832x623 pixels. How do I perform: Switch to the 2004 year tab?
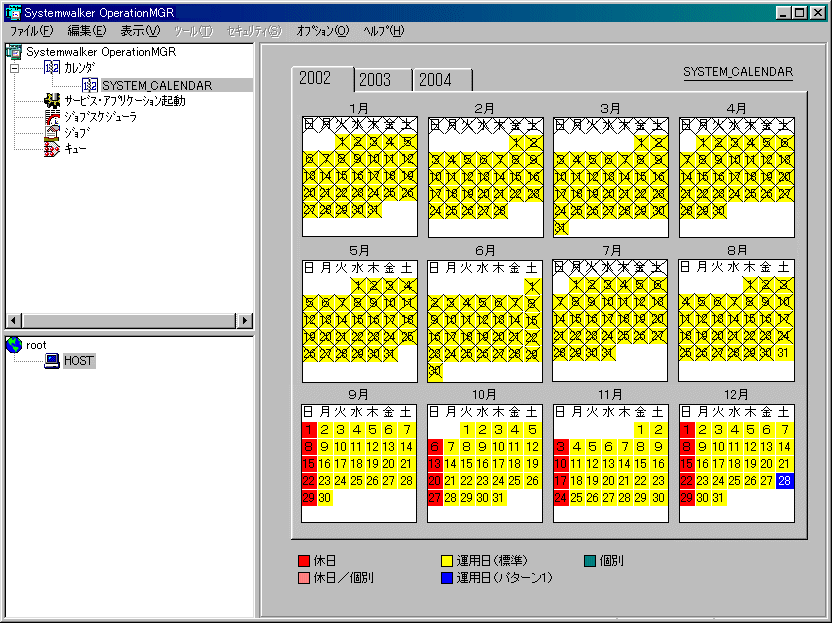coord(443,80)
